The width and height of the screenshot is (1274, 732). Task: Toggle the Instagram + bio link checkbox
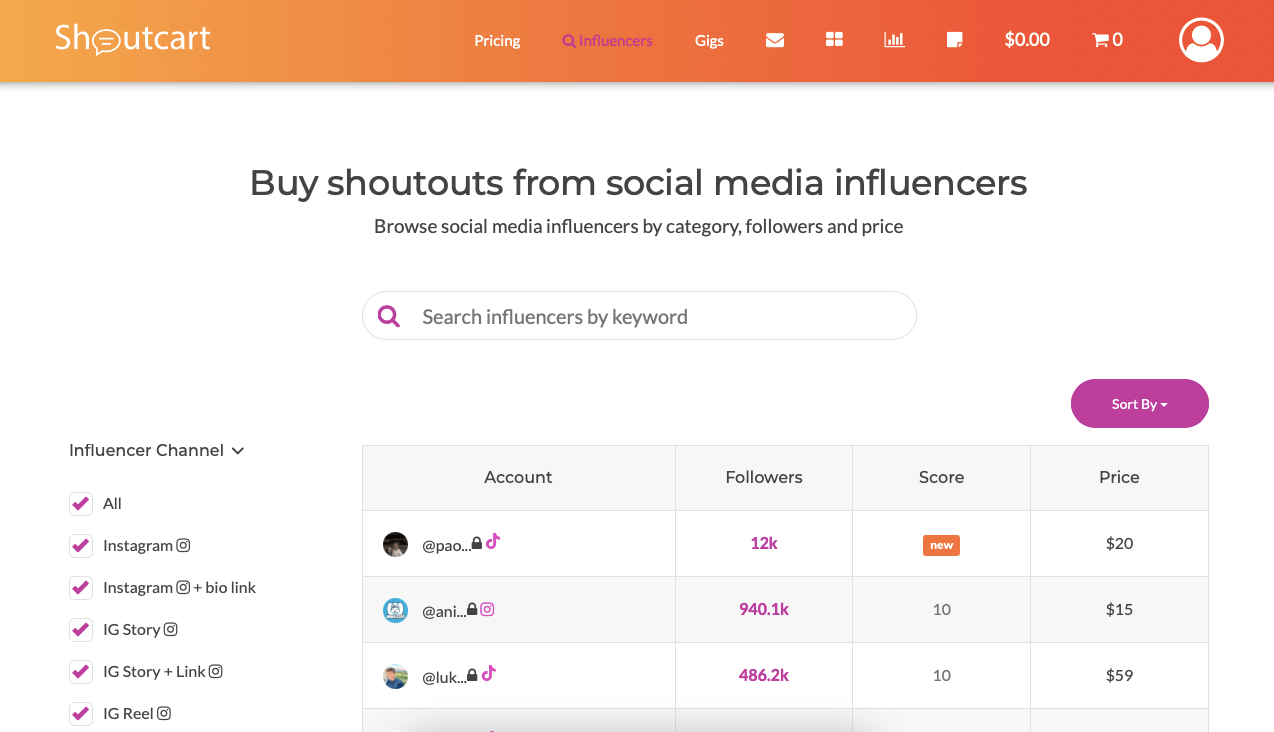pyautogui.click(x=81, y=588)
